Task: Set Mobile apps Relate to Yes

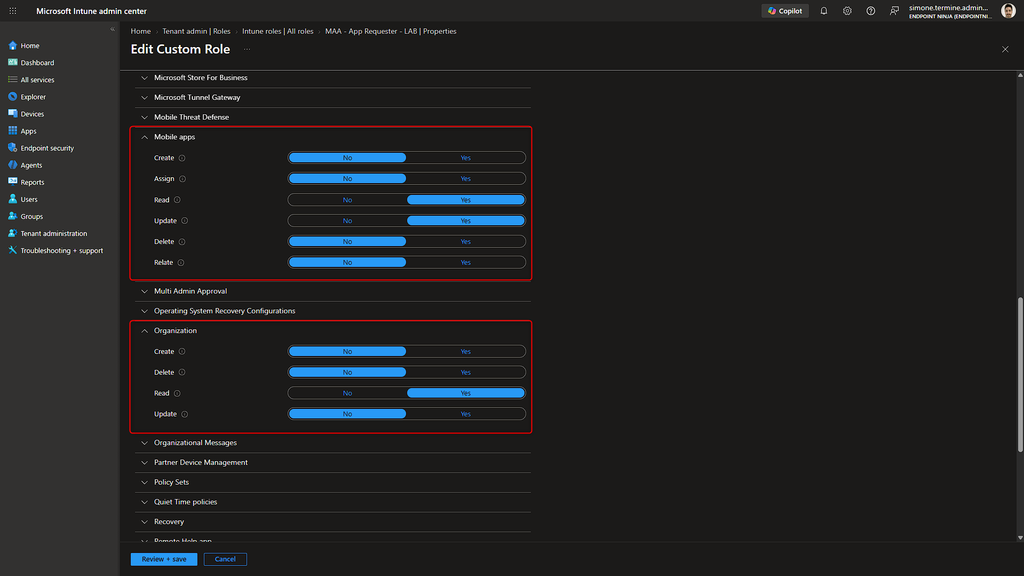Action: click(466, 263)
